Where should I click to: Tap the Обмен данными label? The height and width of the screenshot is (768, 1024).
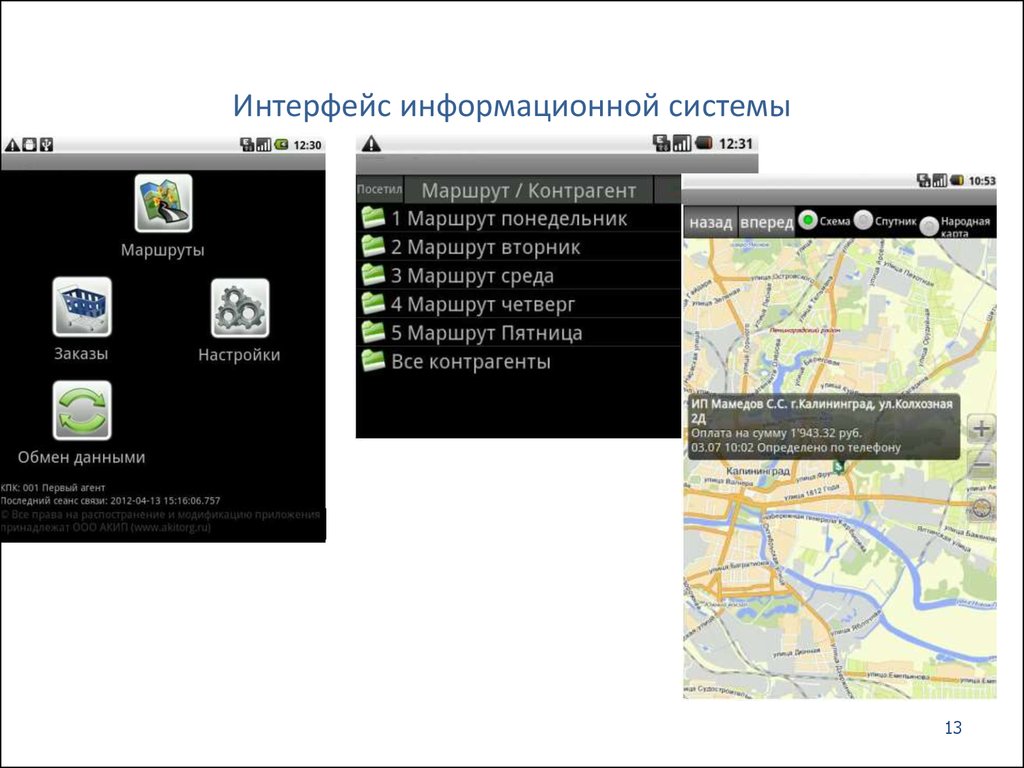pos(82,457)
